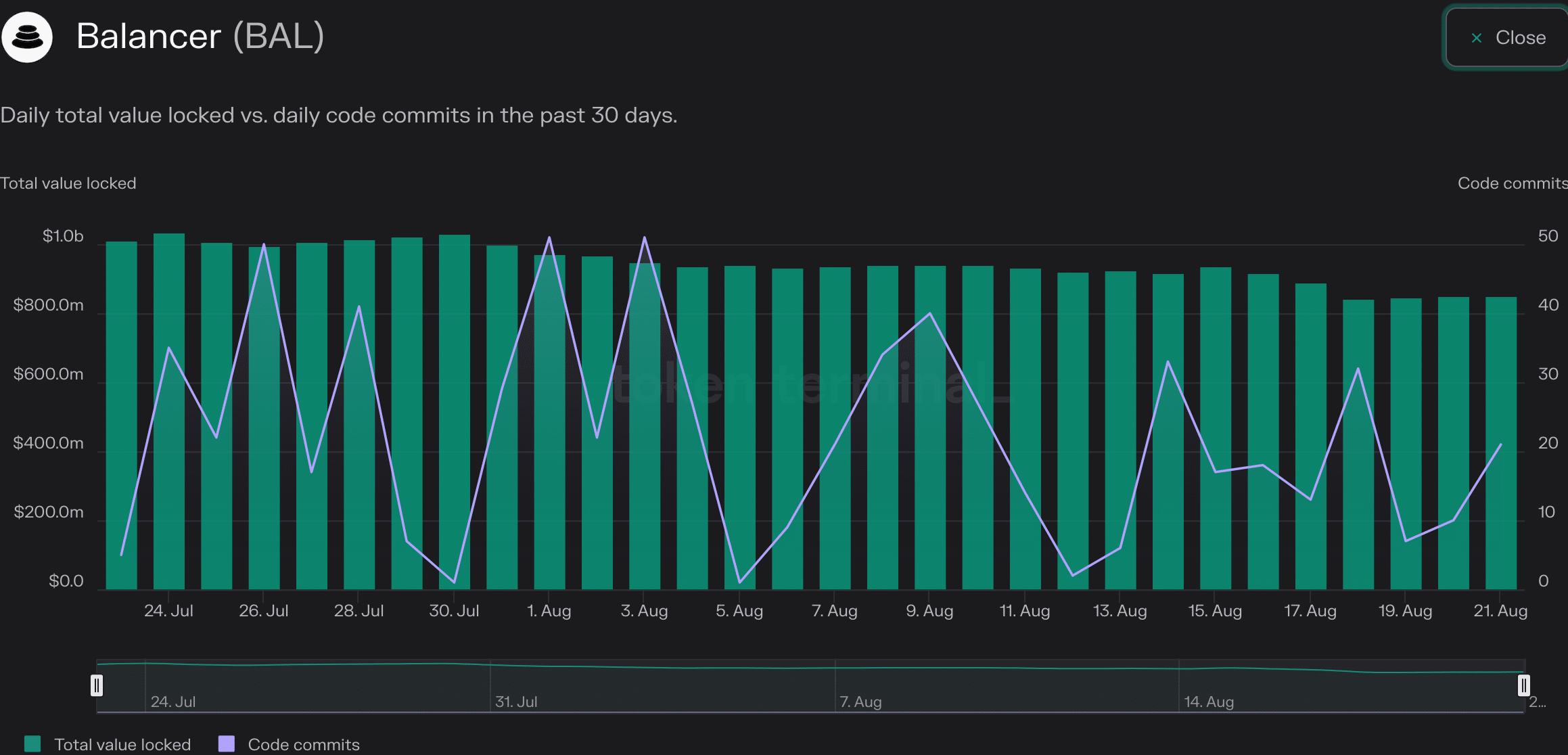The width and height of the screenshot is (1568, 755).
Task: Select the TVL bar for 24. Jul
Action: (x=169, y=411)
